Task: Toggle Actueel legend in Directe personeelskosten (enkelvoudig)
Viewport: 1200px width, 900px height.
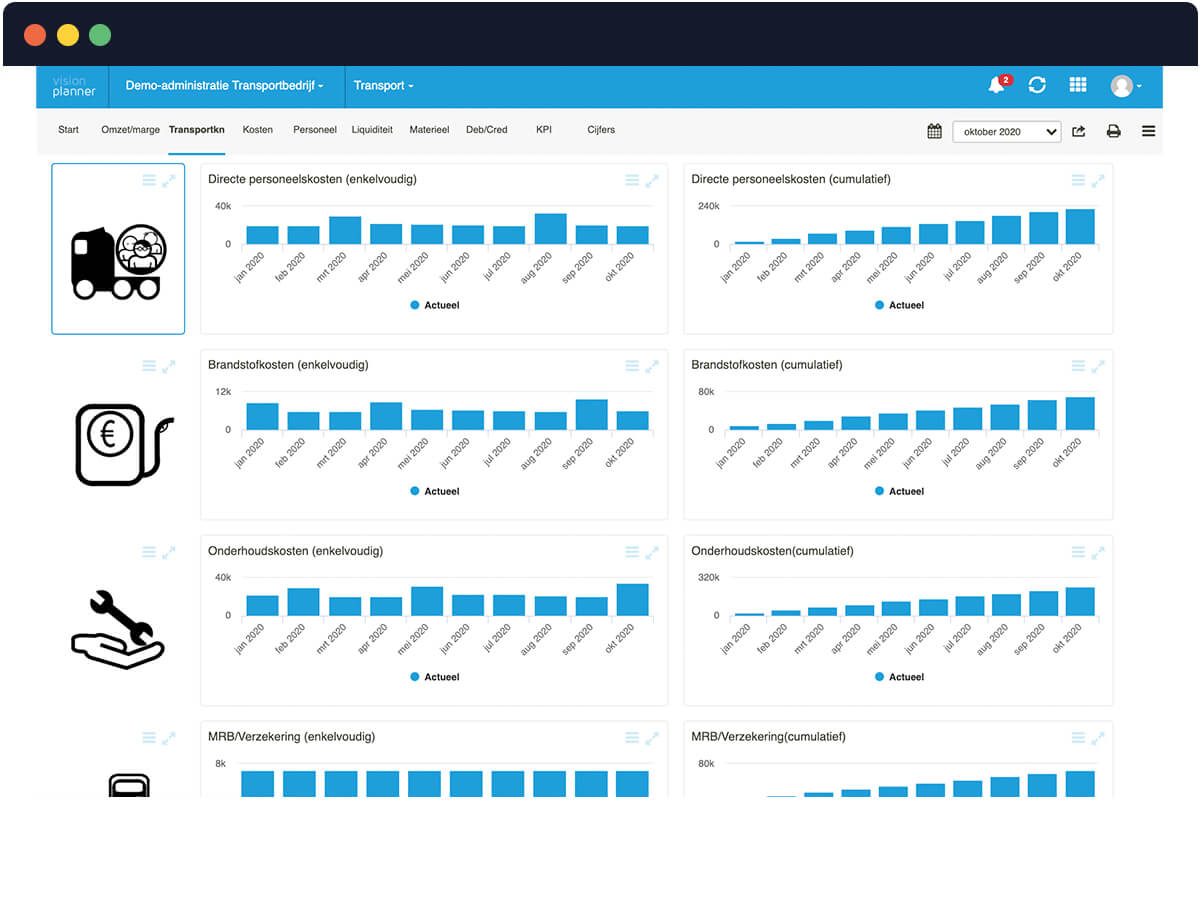Action: click(434, 305)
